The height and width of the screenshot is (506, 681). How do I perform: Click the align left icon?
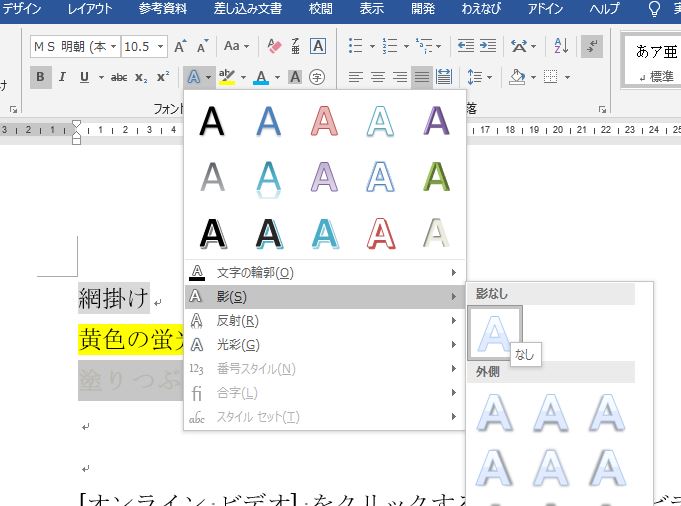[x=356, y=77]
